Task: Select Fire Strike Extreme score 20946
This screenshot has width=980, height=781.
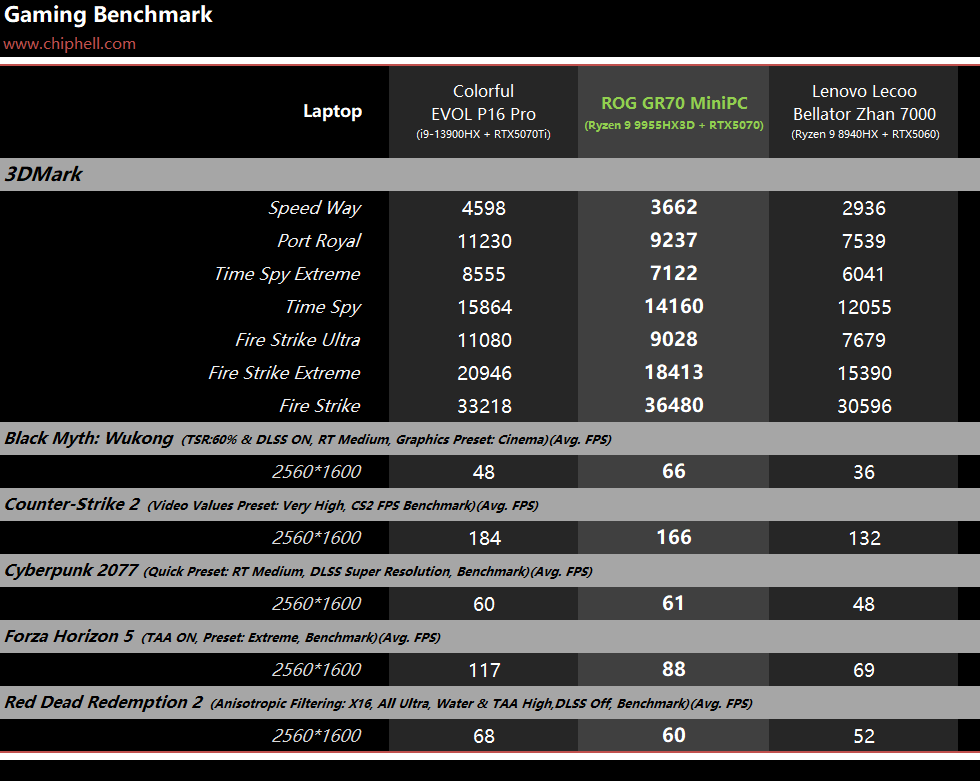Action: (x=484, y=374)
